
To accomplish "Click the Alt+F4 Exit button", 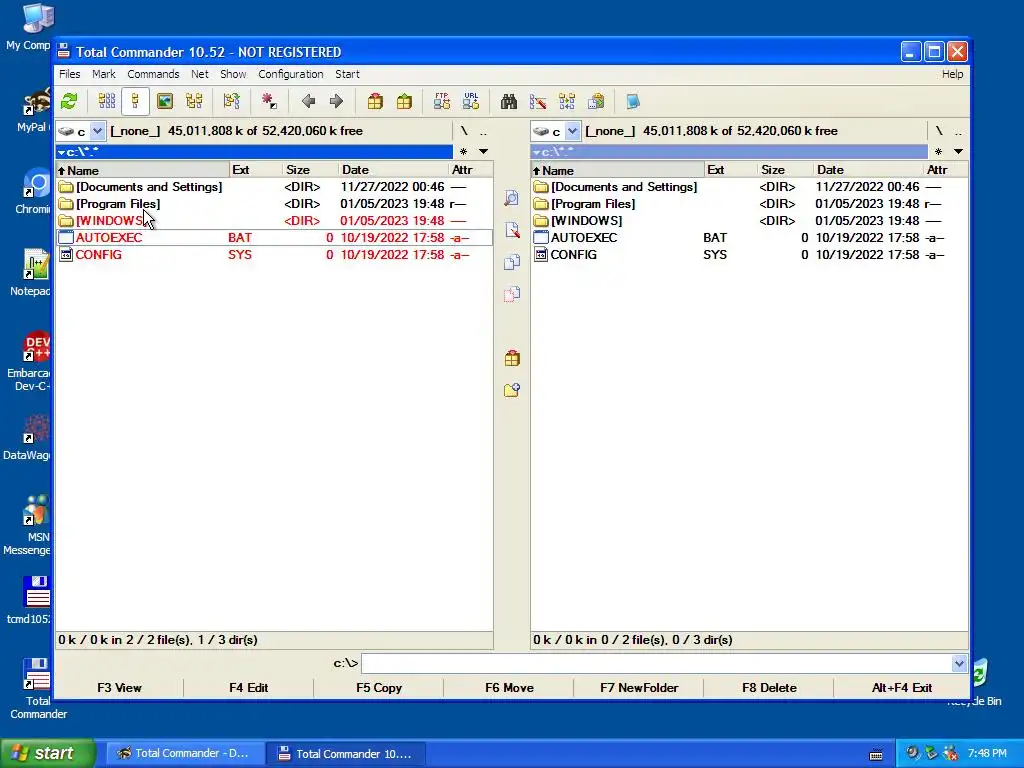I will 901,688.
